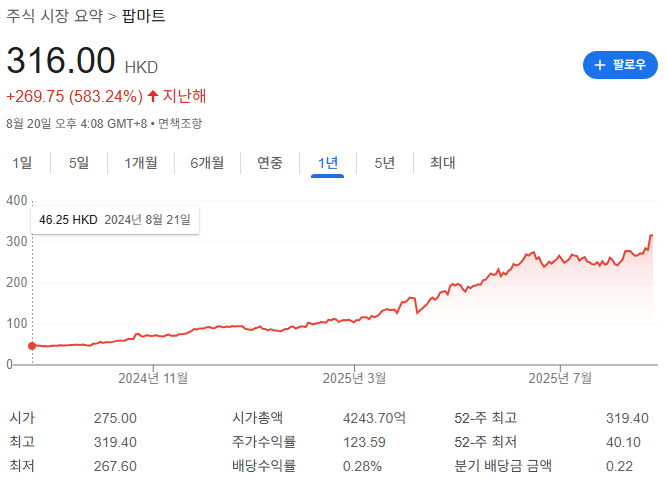Image resolution: width=667 pixels, height=485 pixels.
Task: Click the 2025년 3월 axis label
Action: pos(354,378)
